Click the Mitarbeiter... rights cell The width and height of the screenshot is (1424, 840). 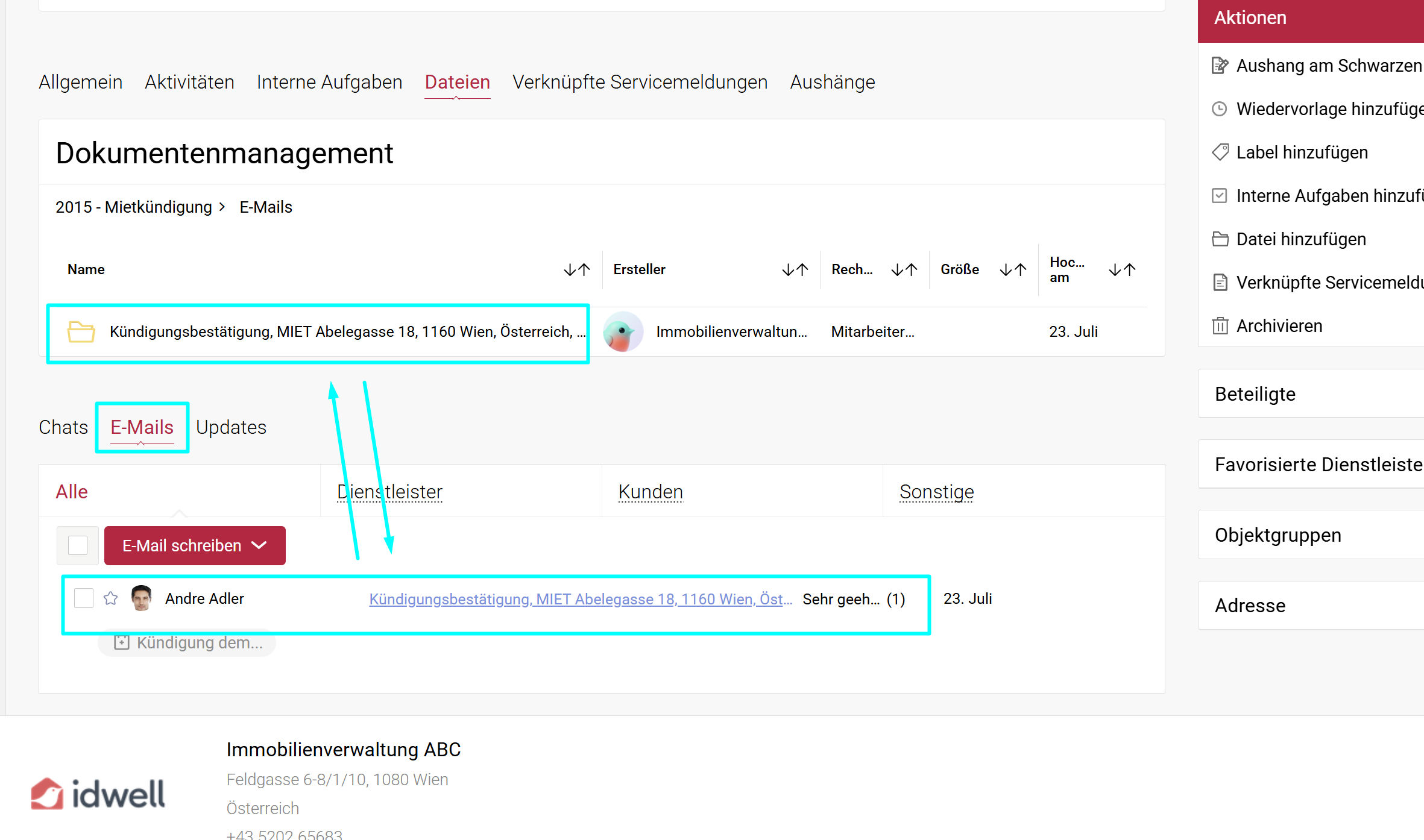[x=872, y=332]
